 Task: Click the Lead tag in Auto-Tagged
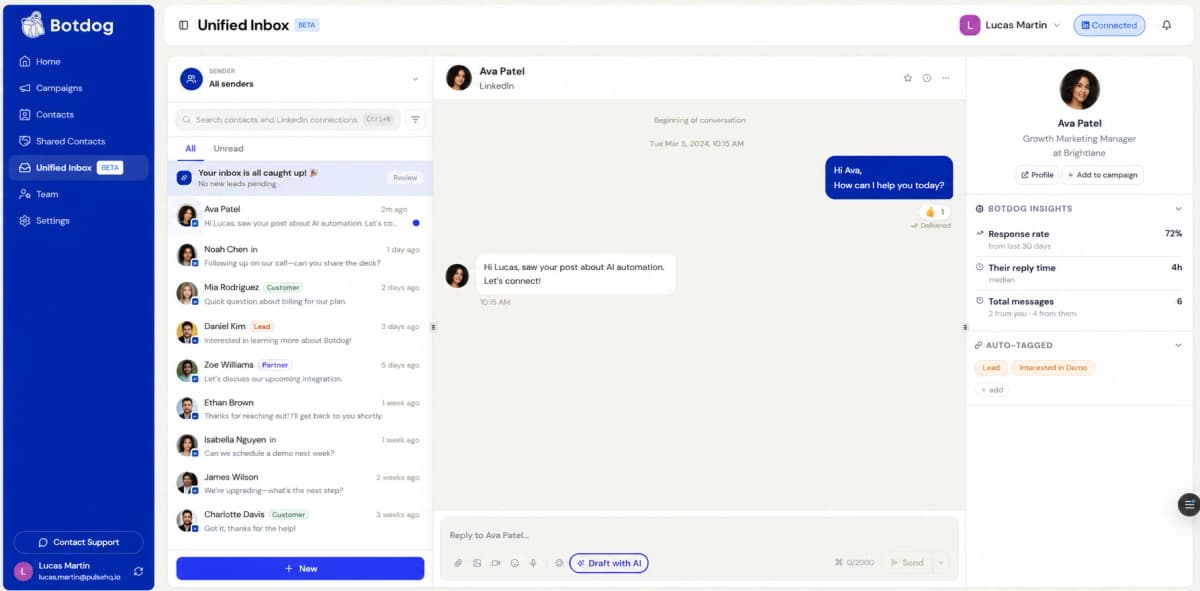(x=991, y=368)
